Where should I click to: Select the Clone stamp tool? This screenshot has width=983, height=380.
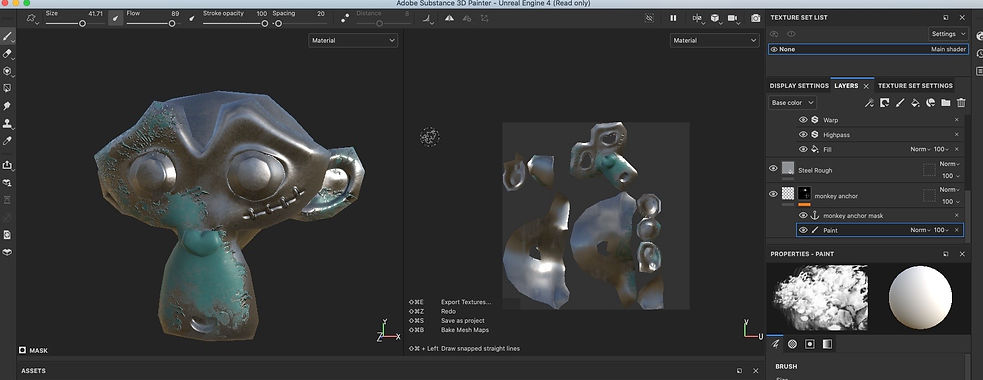point(8,124)
